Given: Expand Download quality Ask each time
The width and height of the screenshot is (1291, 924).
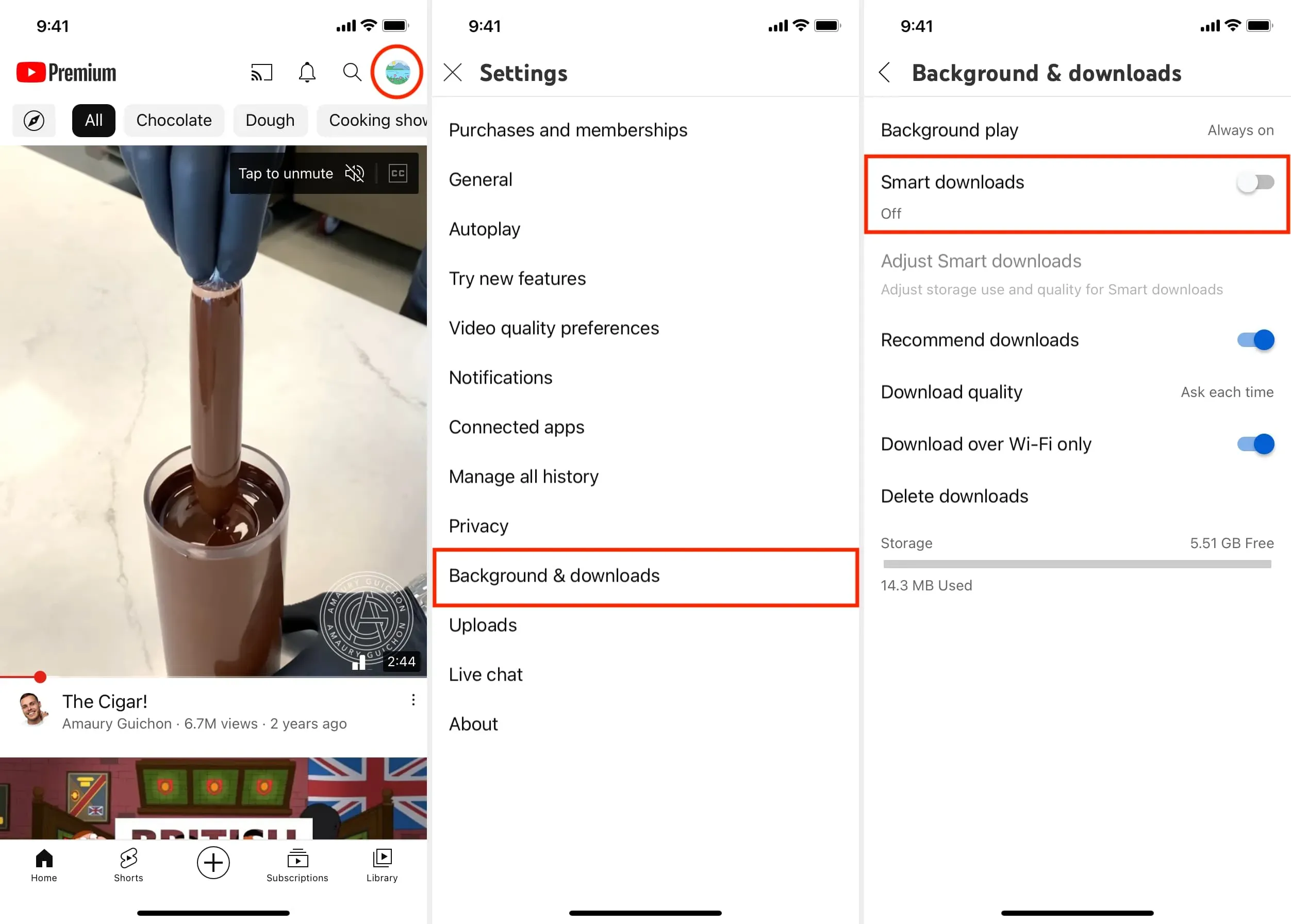Looking at the screenshot, I should point(1077,391).
